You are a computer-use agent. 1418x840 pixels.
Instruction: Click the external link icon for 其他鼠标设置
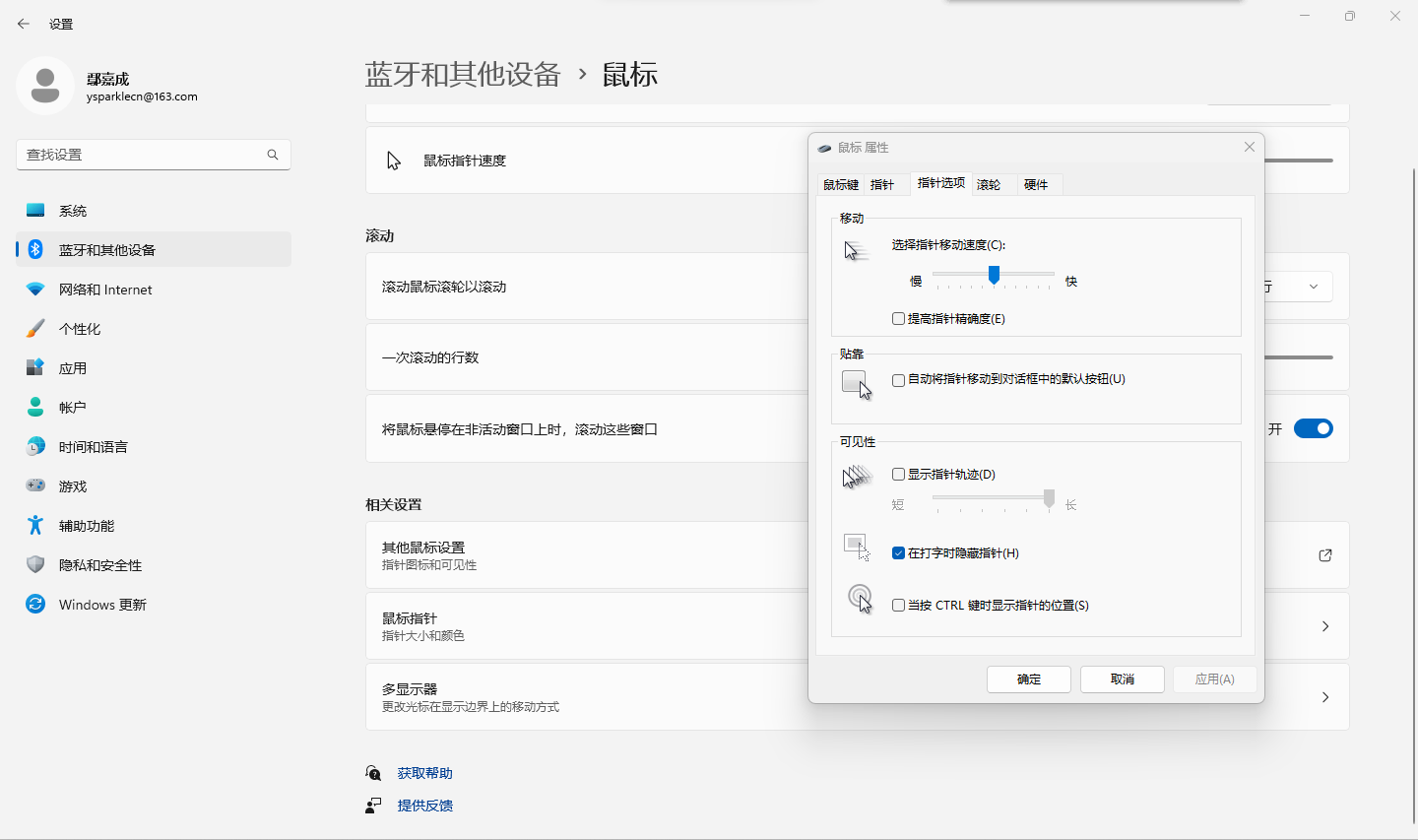tap(1325, 555)
